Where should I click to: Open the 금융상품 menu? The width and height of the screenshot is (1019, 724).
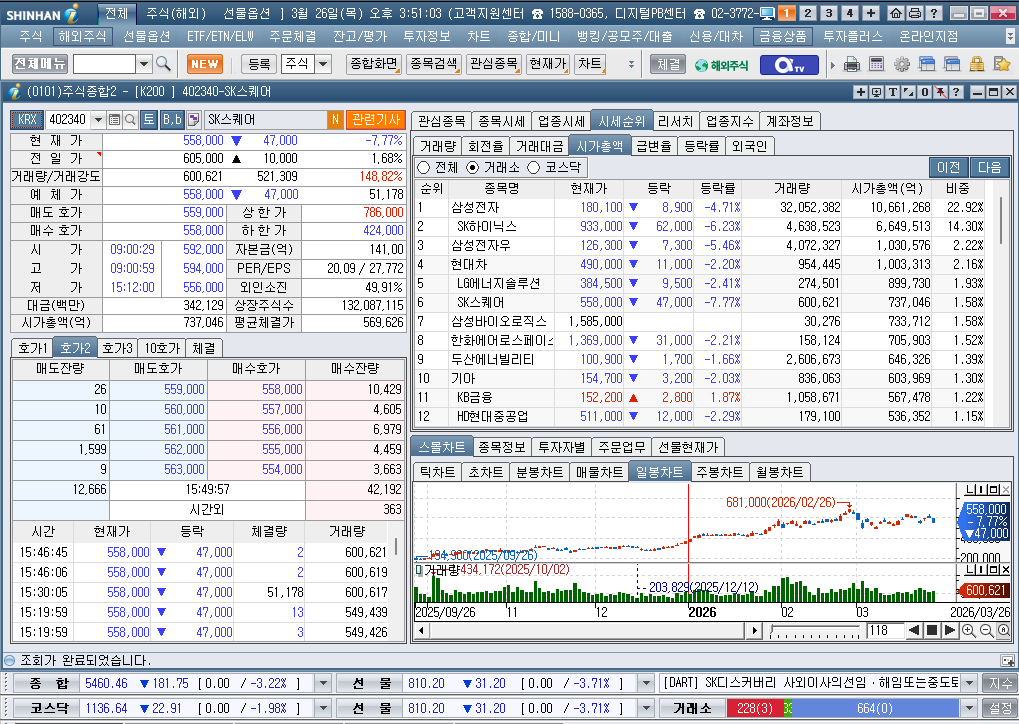click(782, 36)
